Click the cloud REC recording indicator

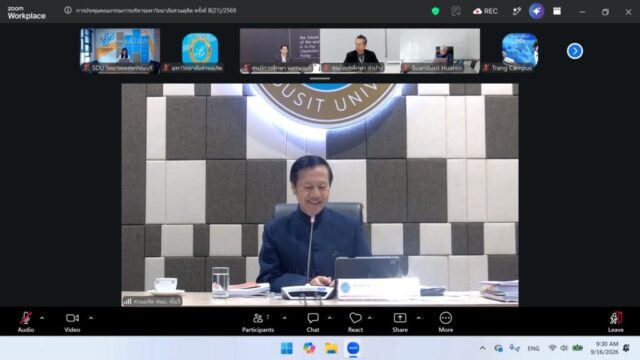[485, 11]
